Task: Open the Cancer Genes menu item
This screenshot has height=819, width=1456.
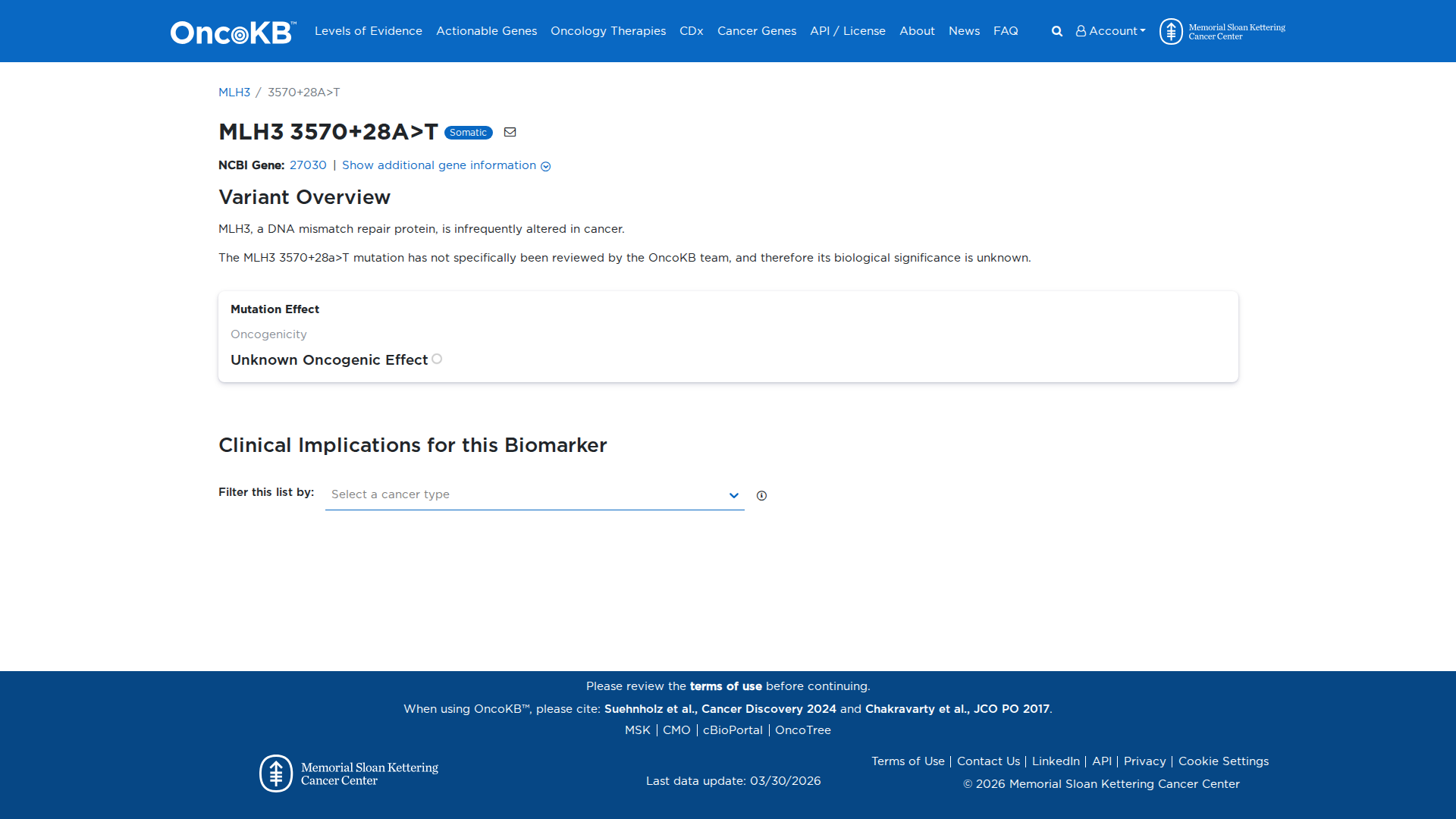Action: click(x=756, y=31)
